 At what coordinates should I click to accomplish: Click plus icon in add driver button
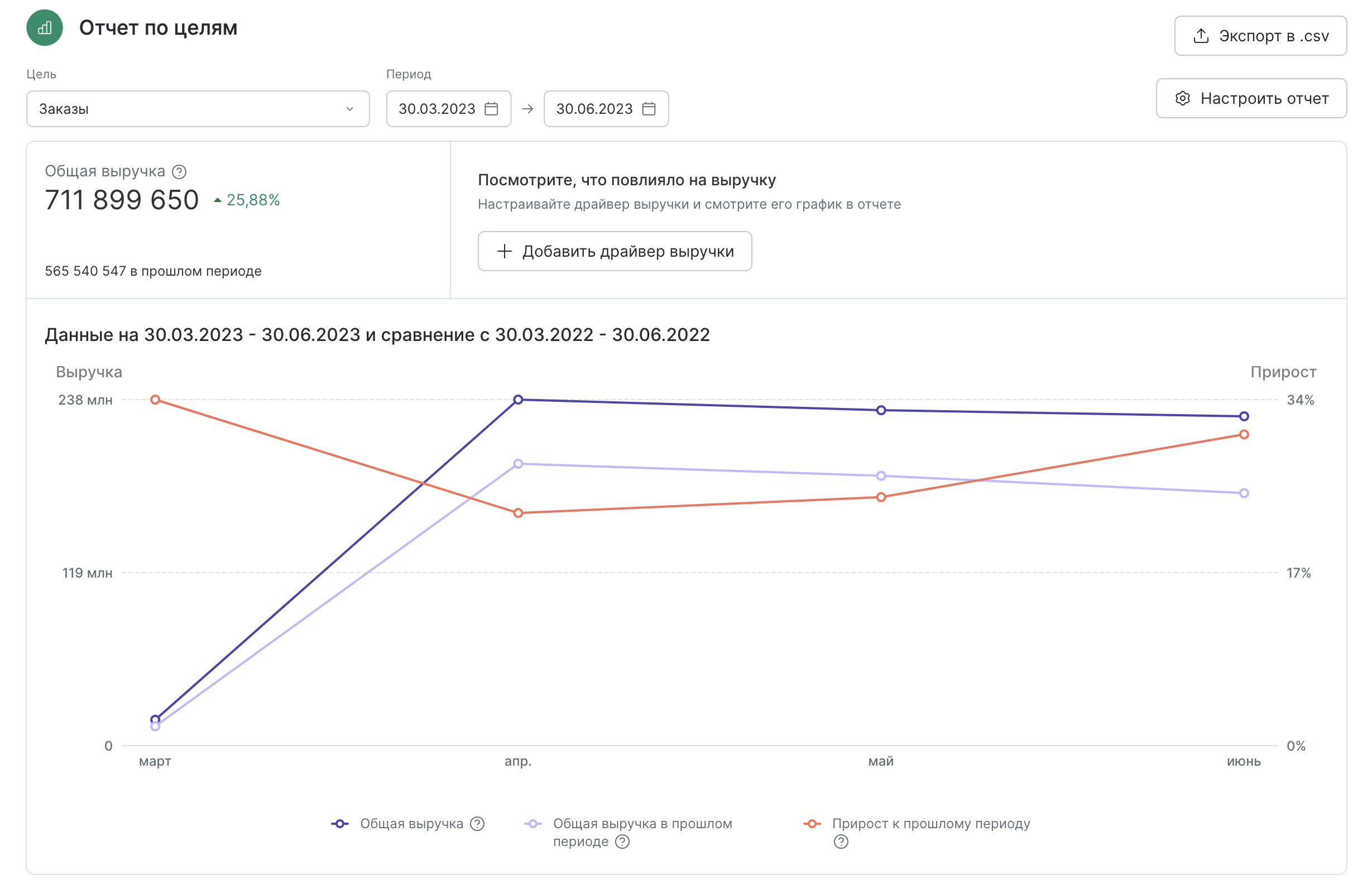click(x=504, y=251)
